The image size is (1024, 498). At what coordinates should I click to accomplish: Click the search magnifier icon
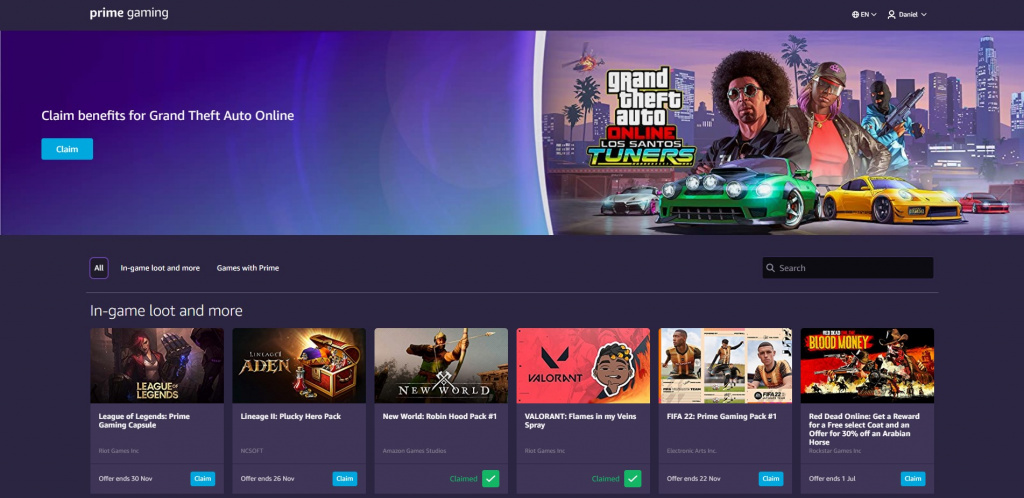coord(771,268)
